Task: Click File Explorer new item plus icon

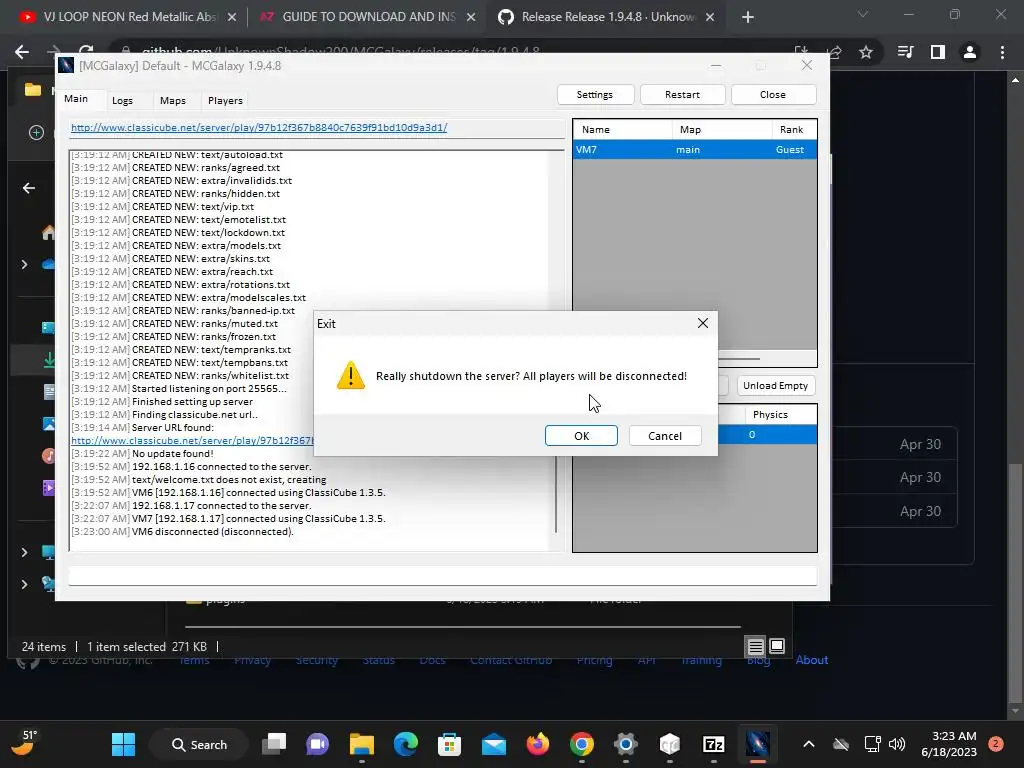Action: coord(37,133)
